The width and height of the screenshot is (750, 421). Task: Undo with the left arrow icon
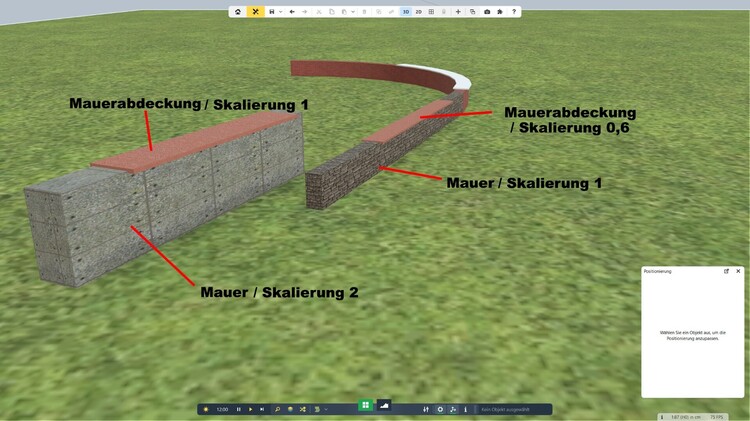(292, 11)
